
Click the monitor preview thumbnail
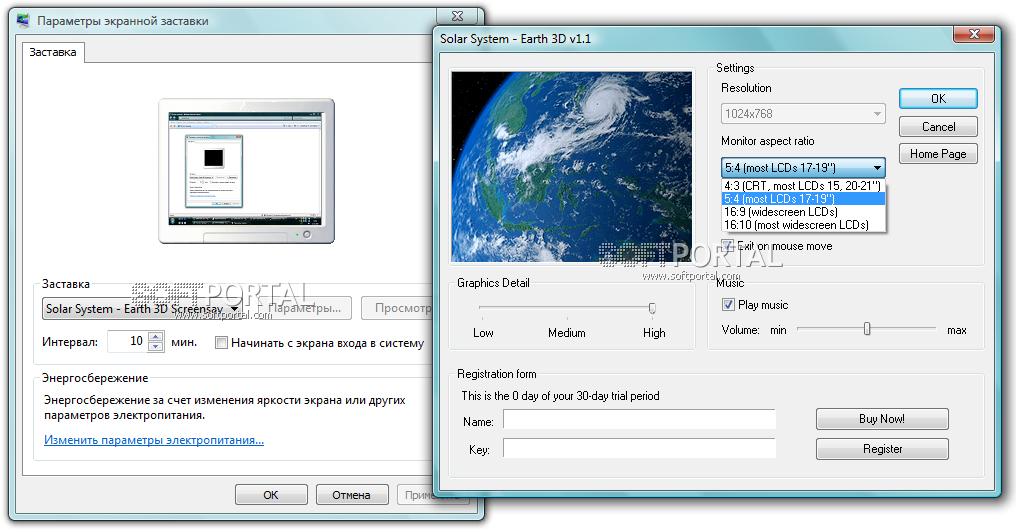pos(247,170)
